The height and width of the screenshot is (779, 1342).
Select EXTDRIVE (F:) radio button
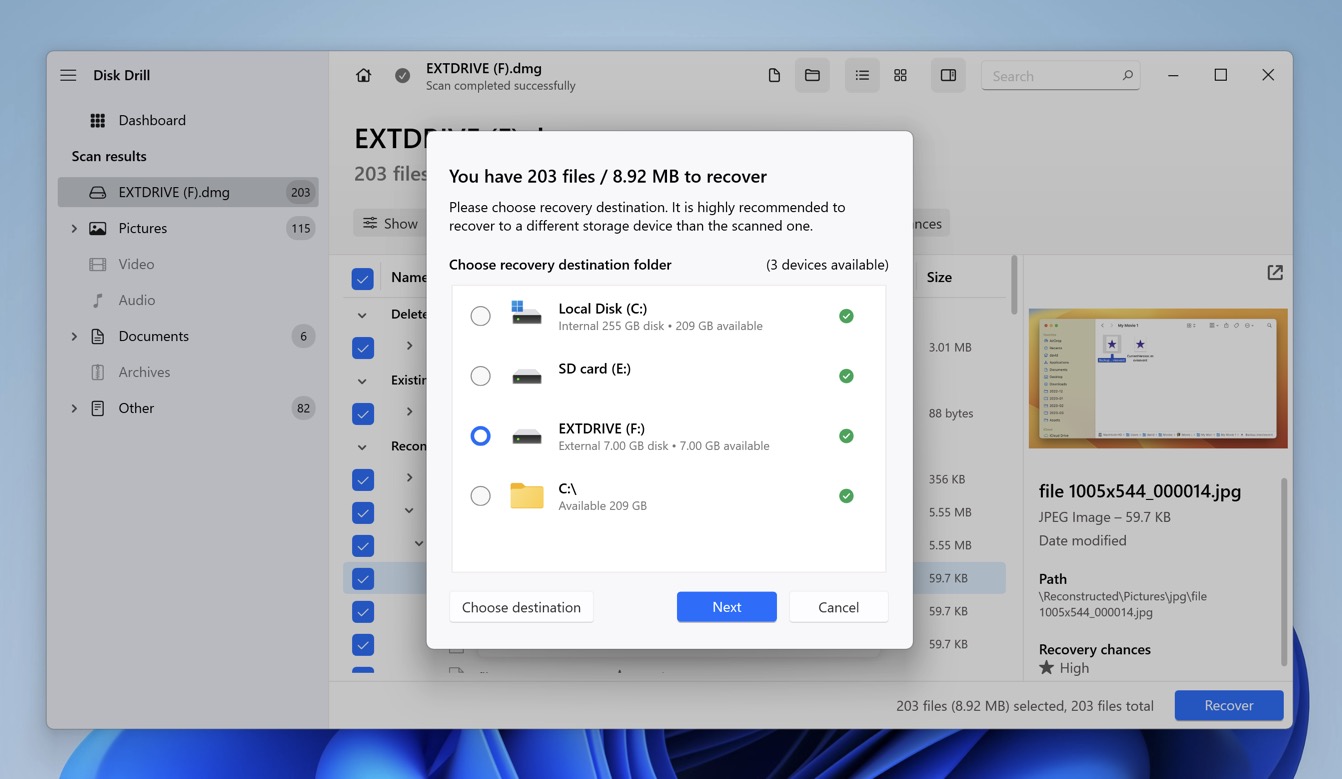coord(480,436)
